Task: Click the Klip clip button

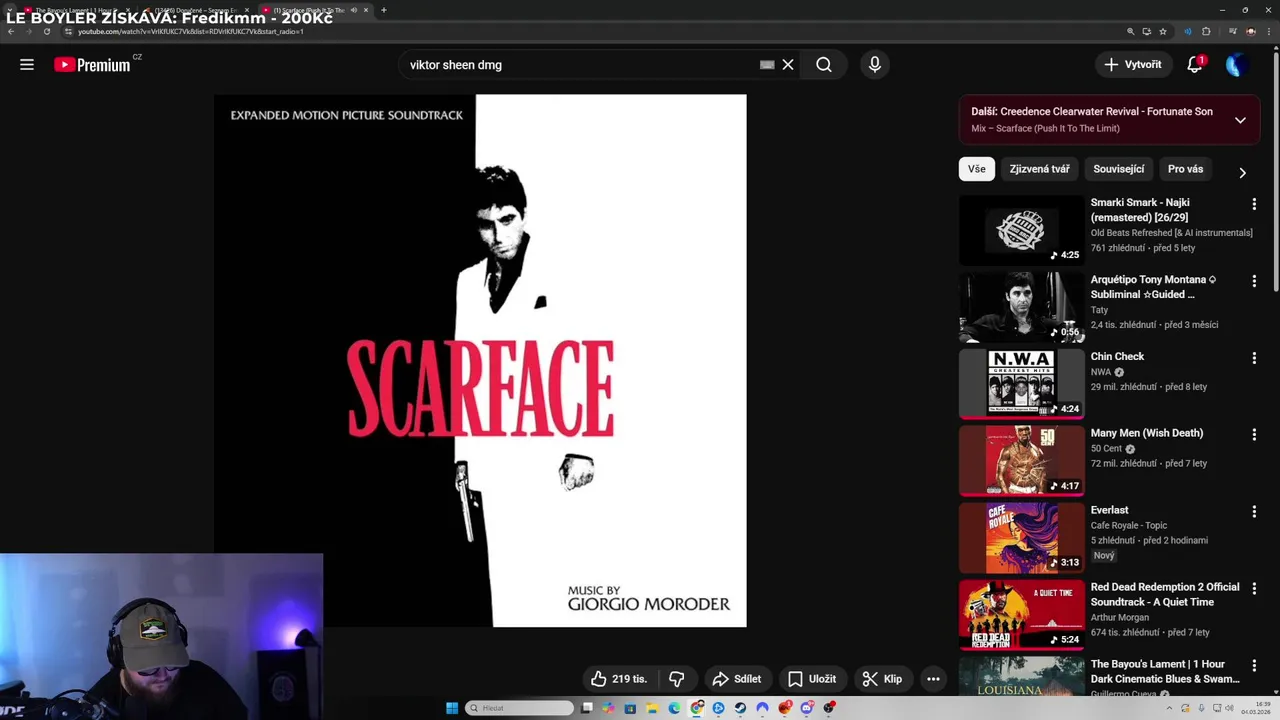Action: [882, 679]
